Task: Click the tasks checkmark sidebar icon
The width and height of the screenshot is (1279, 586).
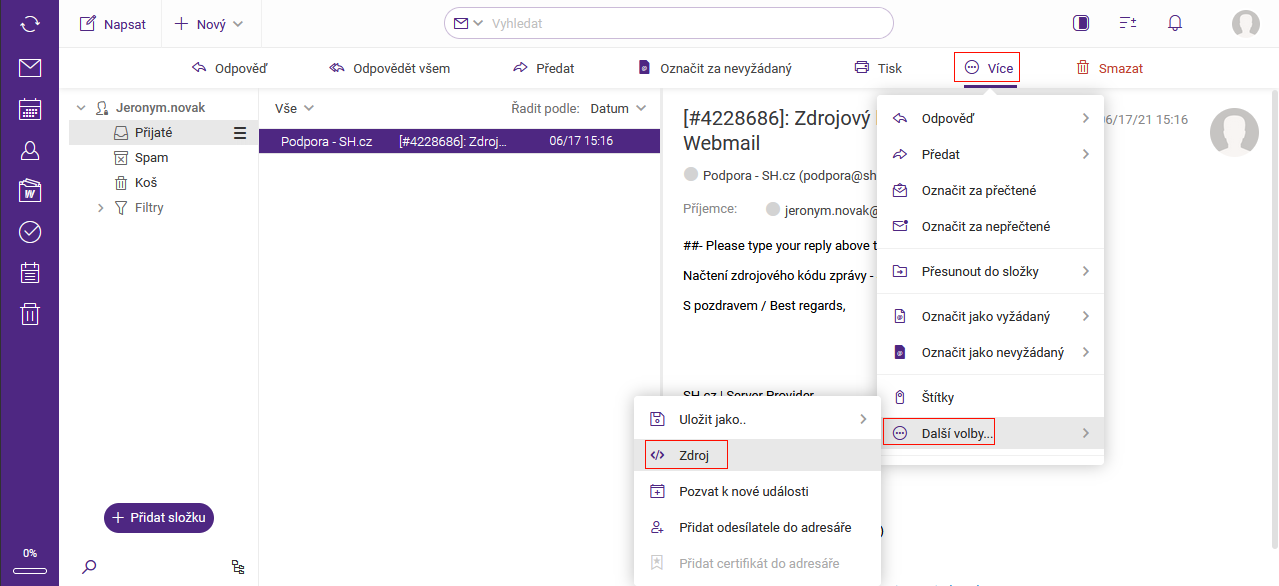Action: click(x=30, y=232)
